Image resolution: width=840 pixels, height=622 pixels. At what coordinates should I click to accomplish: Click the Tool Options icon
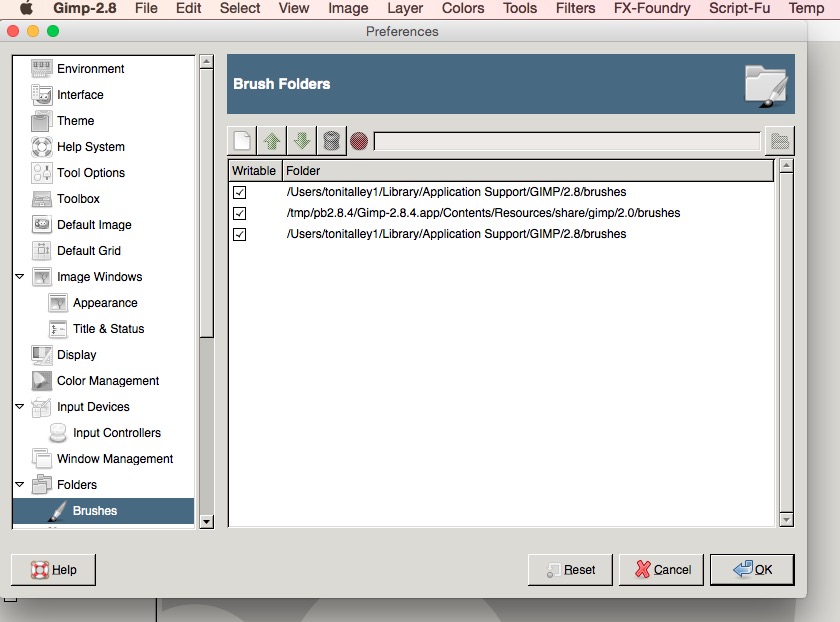[42, 173]
